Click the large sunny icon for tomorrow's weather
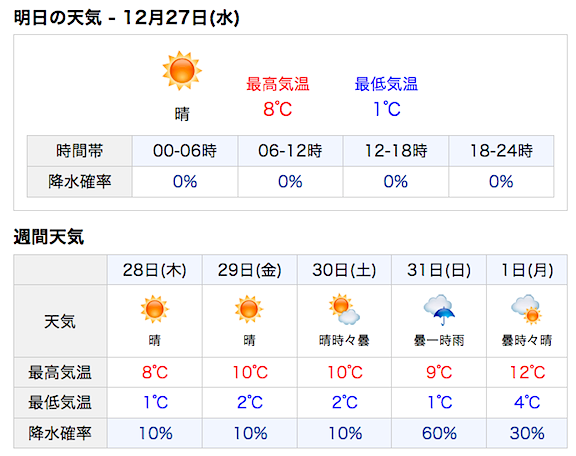The height and width of the screenshot is (456, 576). click(182, 71)
